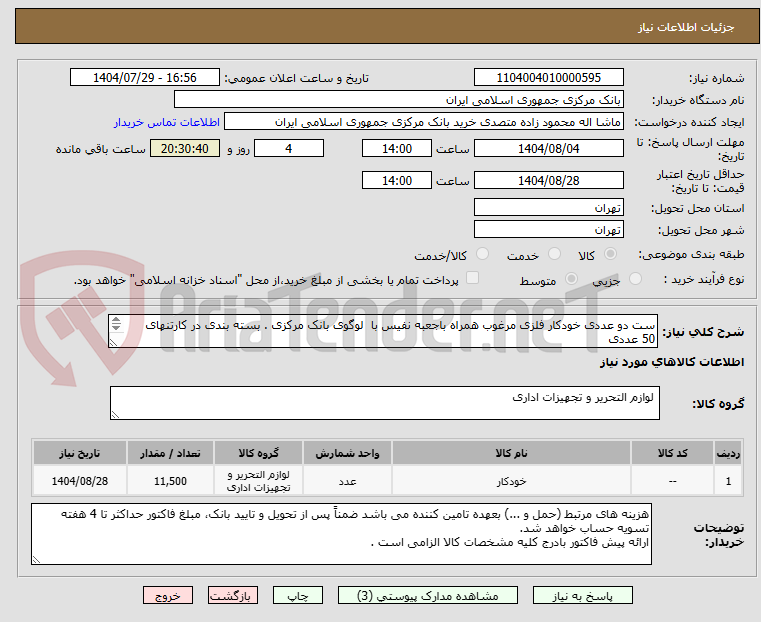Click the عدد unit cell
Image resolution: width=761 pixels, height=622 pixels.
(347, 481)
